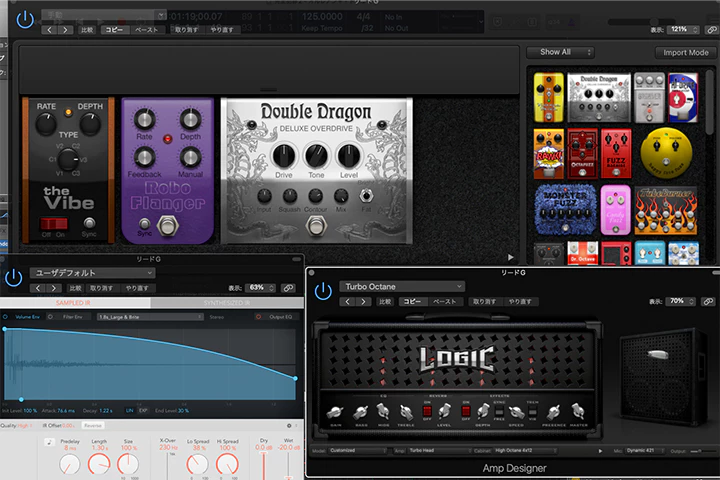Go to previous preset in Amp Designer
The height and width of the screenshot is (480, 720).
[x=348, y=302]
